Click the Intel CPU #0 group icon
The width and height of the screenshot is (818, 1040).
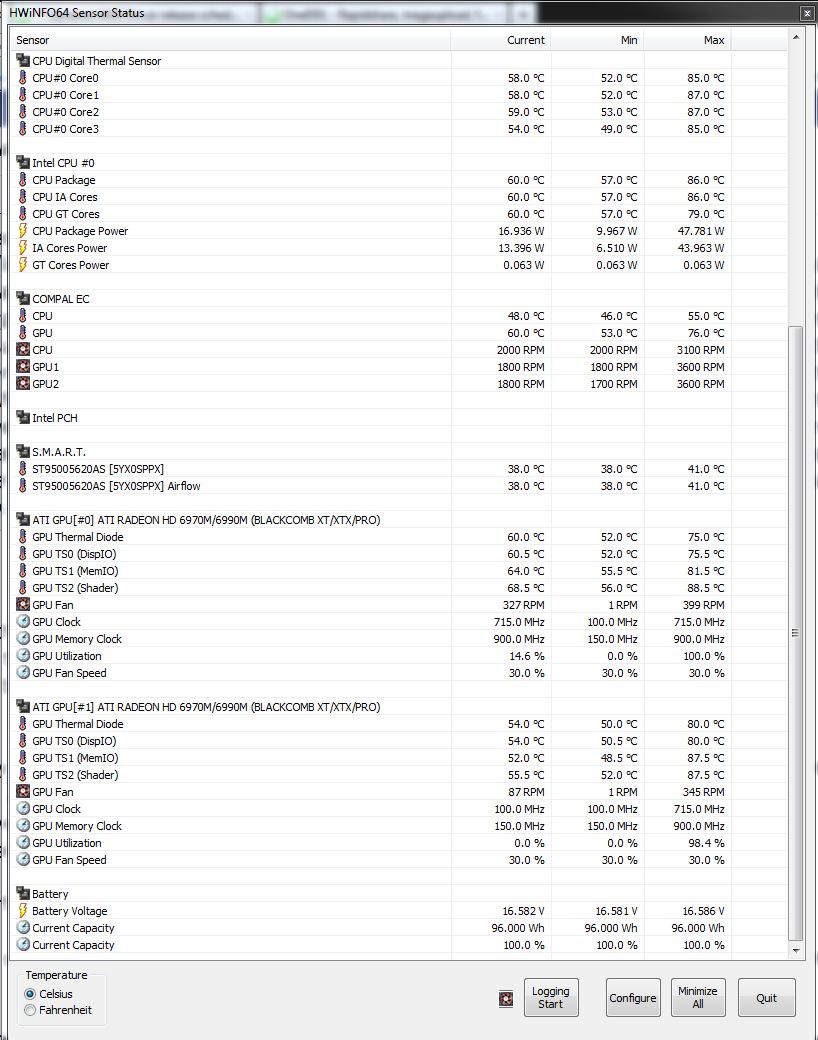[23, 162]
